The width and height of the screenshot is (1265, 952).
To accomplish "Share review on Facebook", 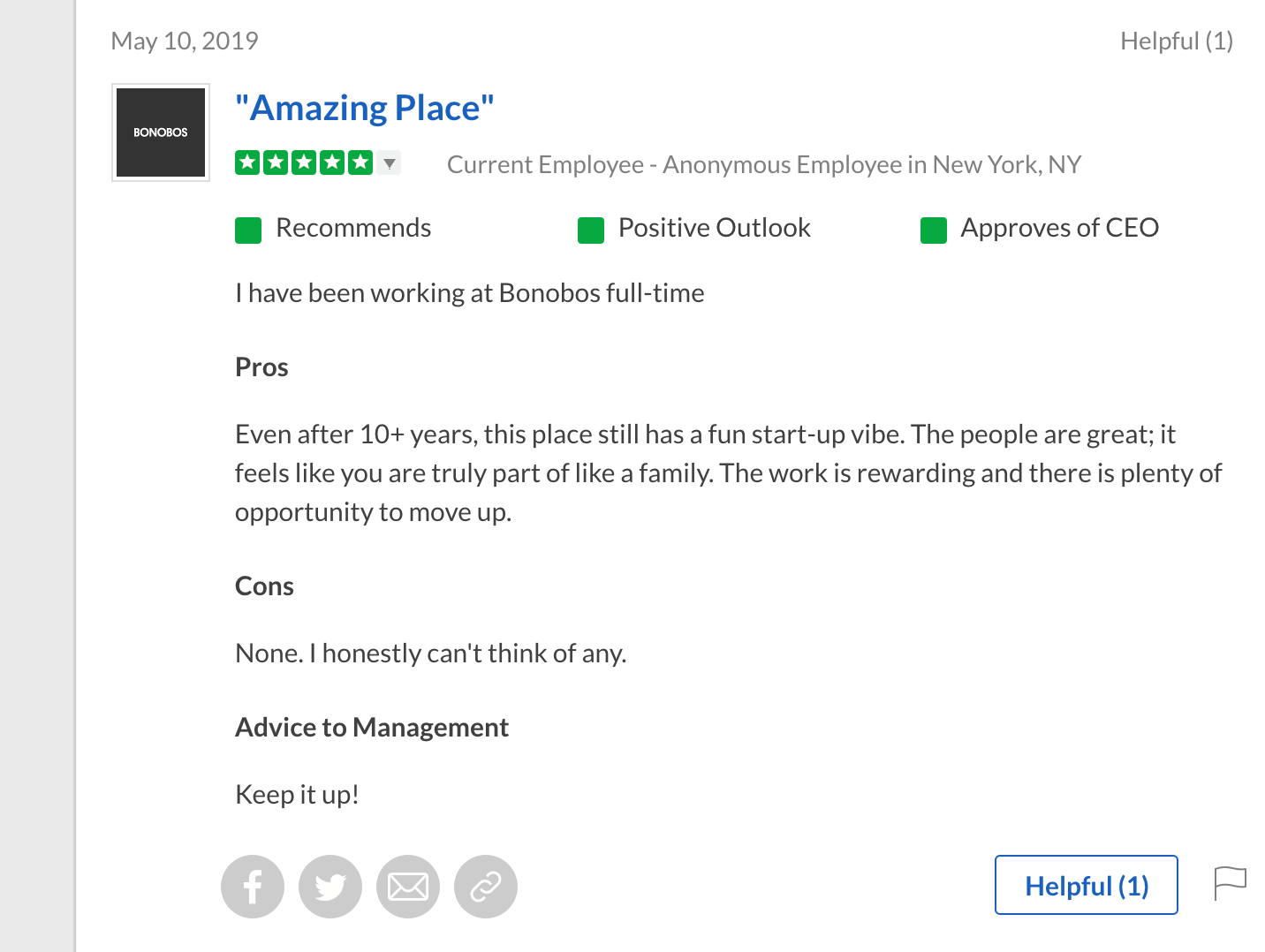I will 253,887.
